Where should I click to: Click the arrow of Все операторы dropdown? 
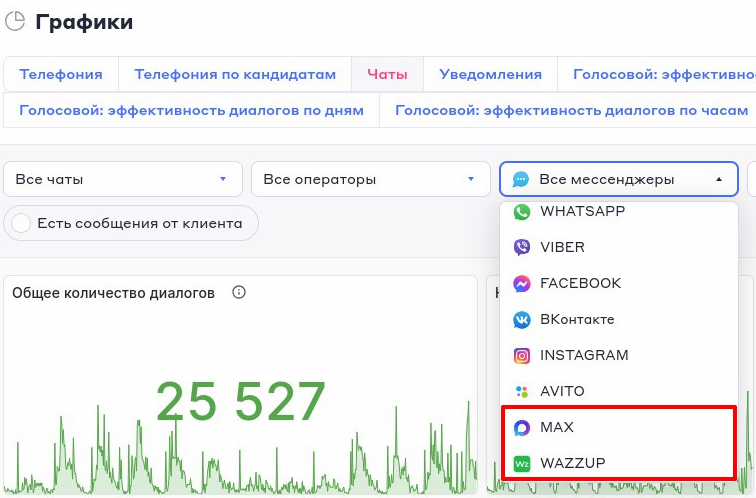click(x=471, y=179)
